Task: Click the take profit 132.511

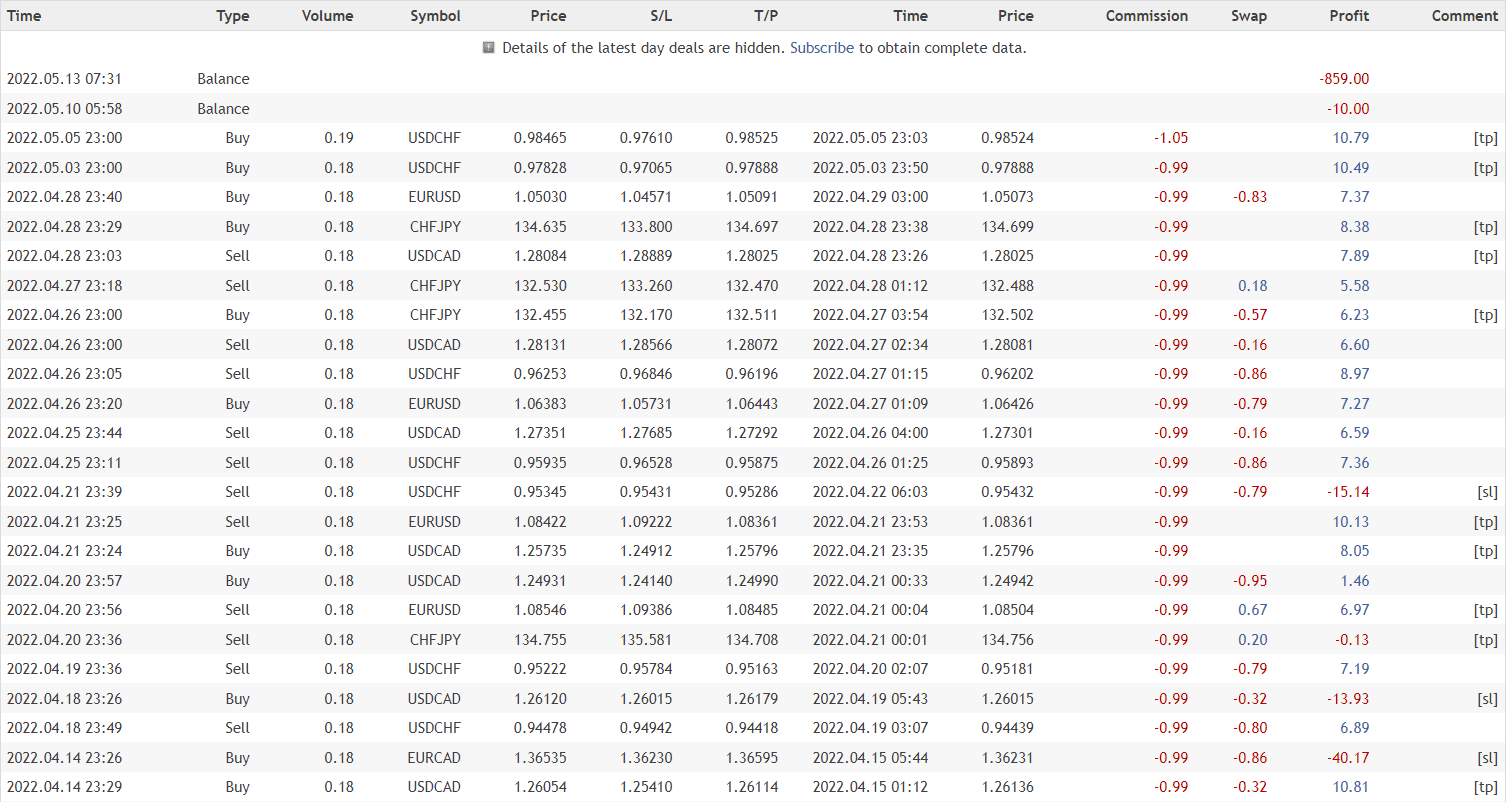Action: pyautogui.click(x=752, y=315)
